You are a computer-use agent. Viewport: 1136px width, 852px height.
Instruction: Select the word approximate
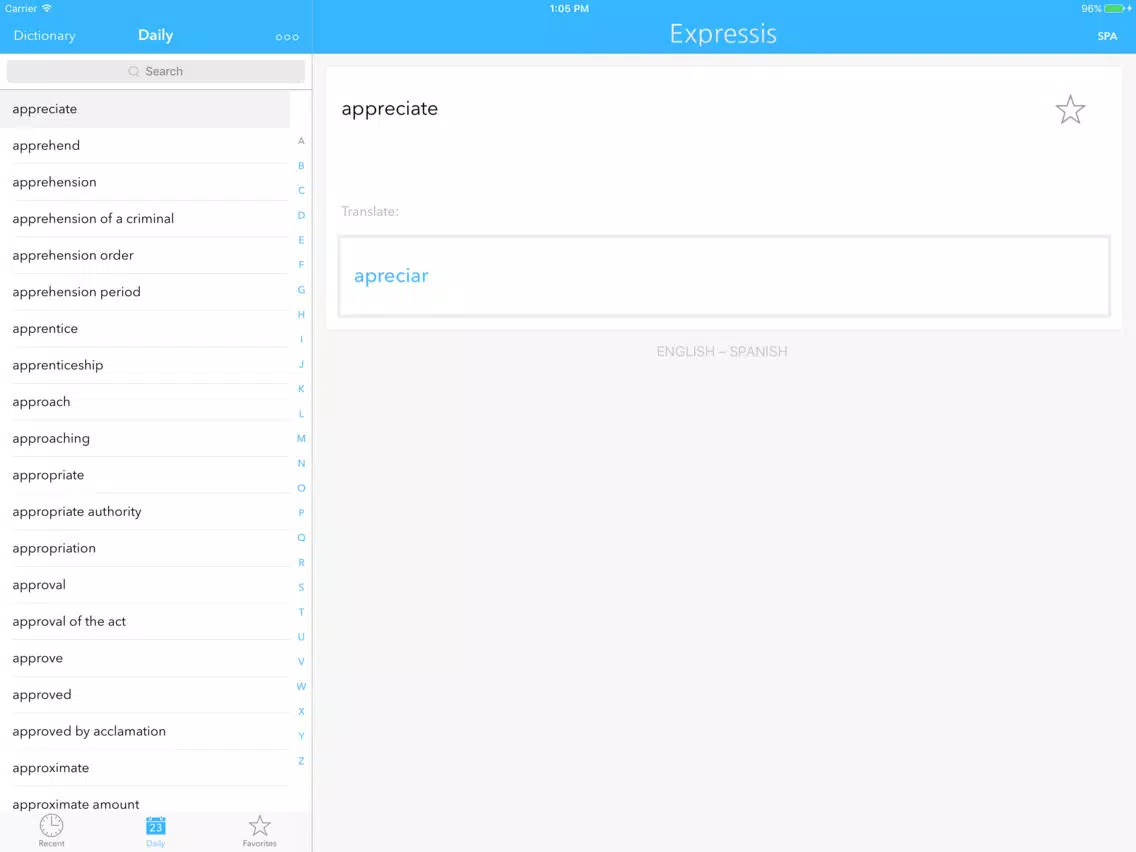point(145,767)
